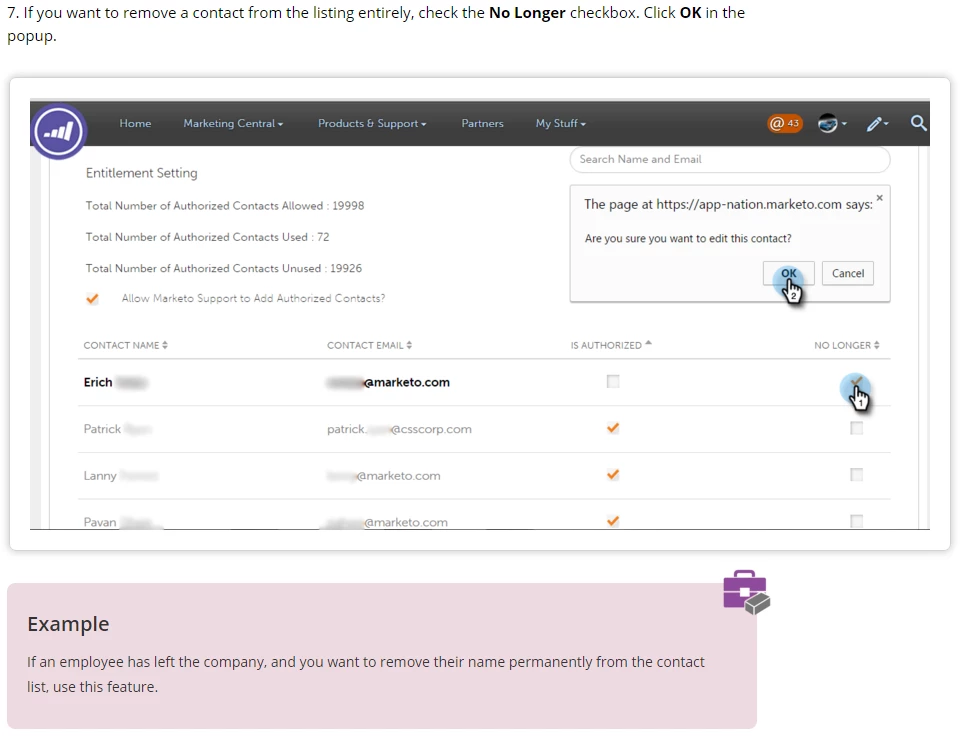
Task: Toggle Is Authorized checkbox for Patrick
Action: [612, 428]
